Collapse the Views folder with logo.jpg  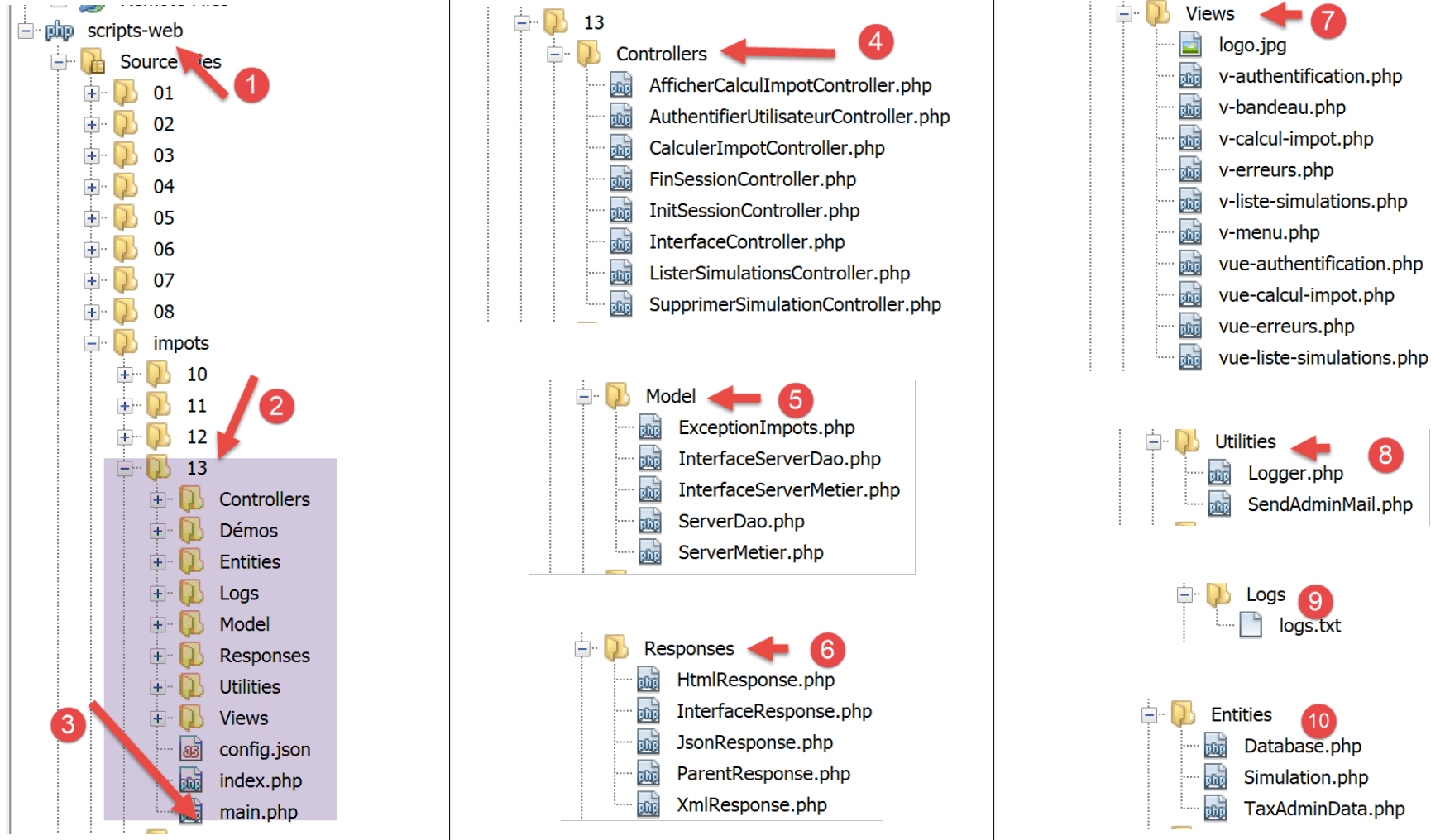pyautogui.click(x=1123, y=13)
